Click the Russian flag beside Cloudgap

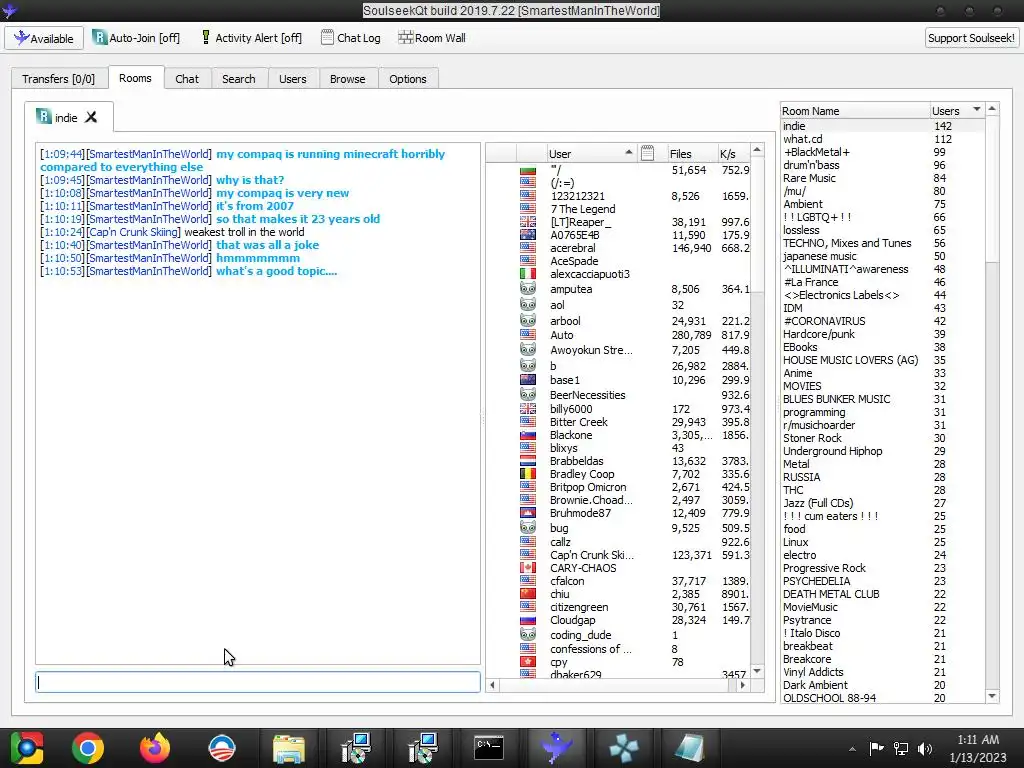click(x=528, y=620)
